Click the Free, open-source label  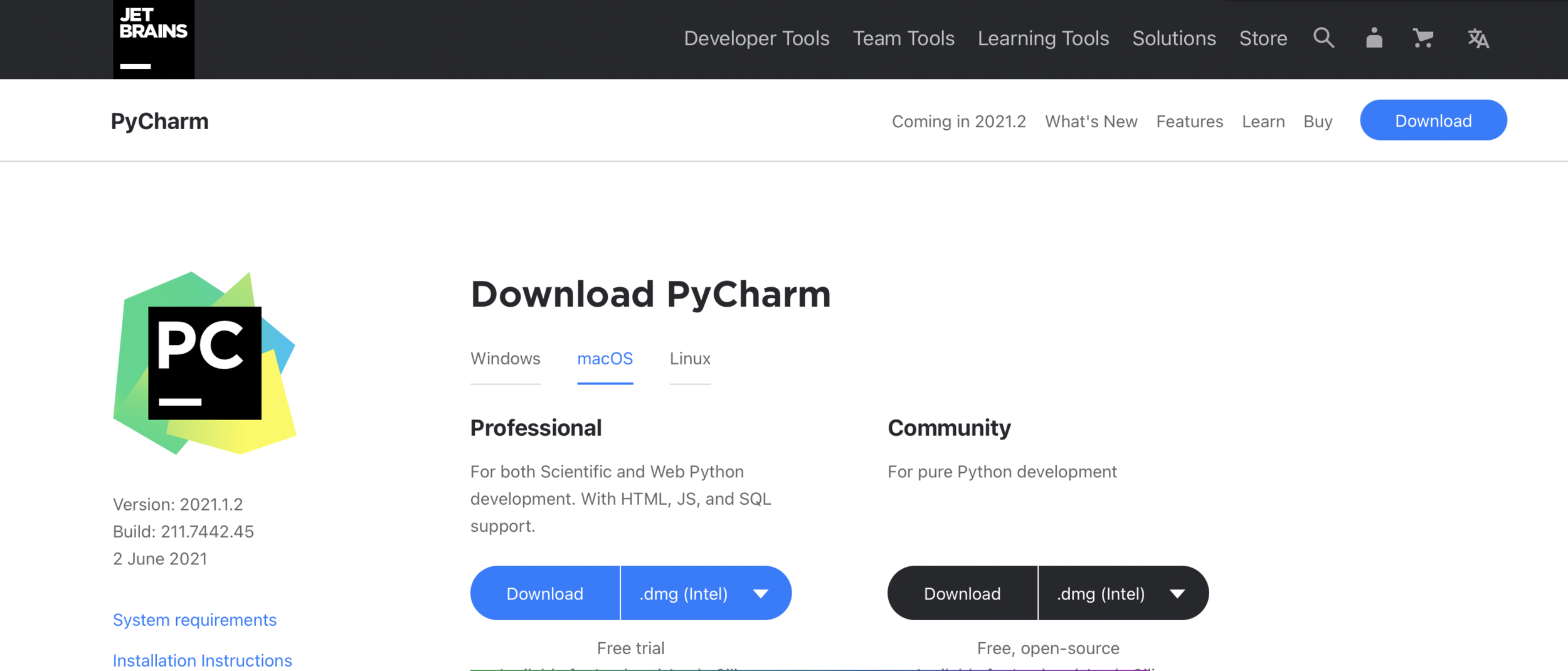[1048, 648]
